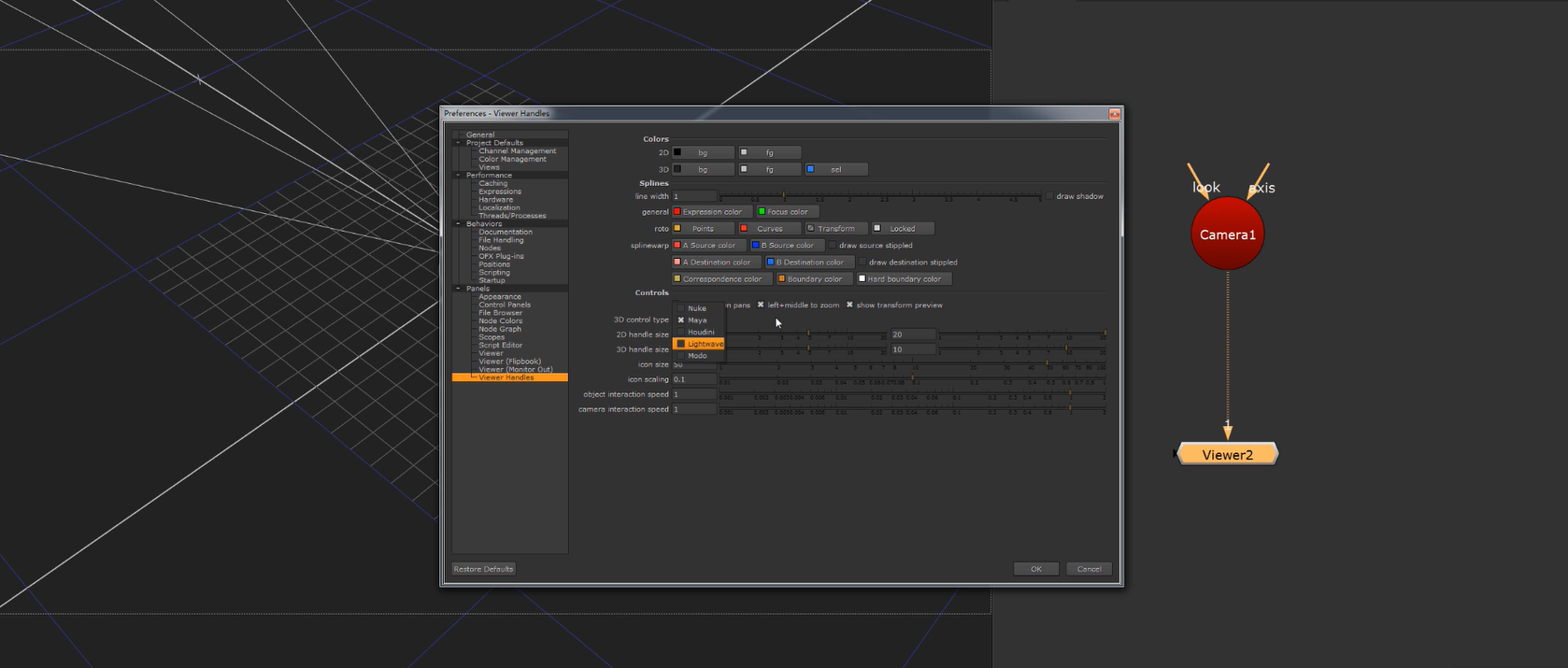Viewport: 1568px width, 668px height.
Task: Collapse the Behaviors tree section
Action: tap(458, 224)
